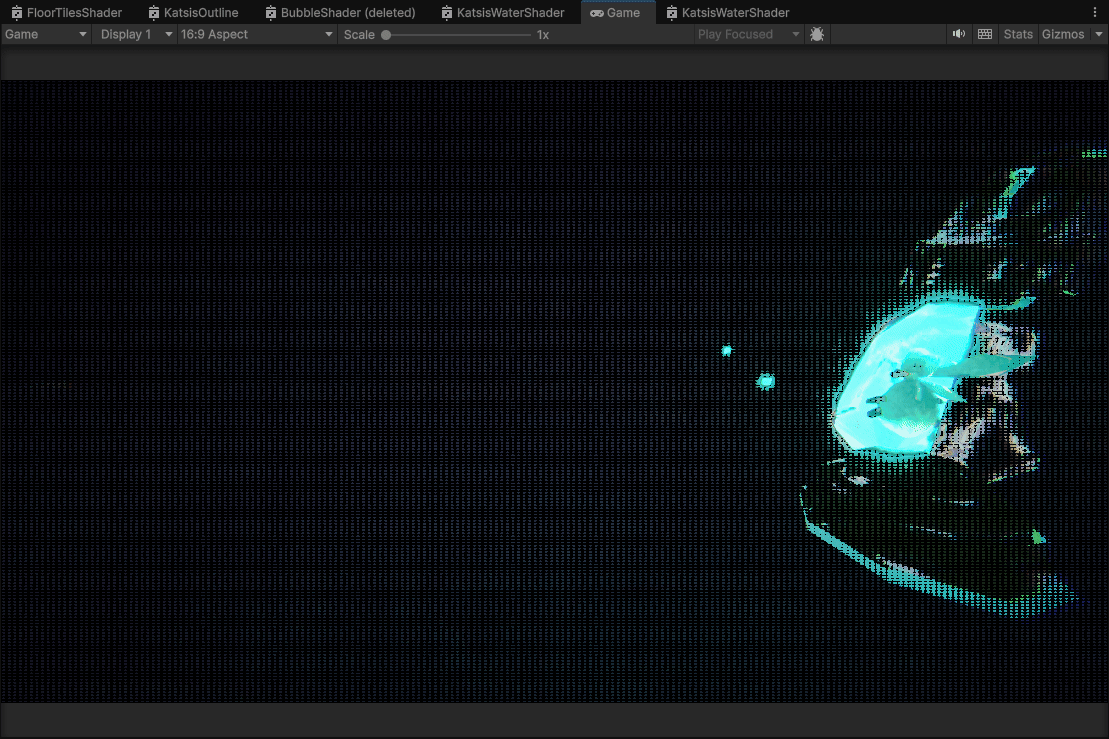Click the Game tab controller icon
The width and height of the screenshot is (1109, 739).
coord(596,13)
